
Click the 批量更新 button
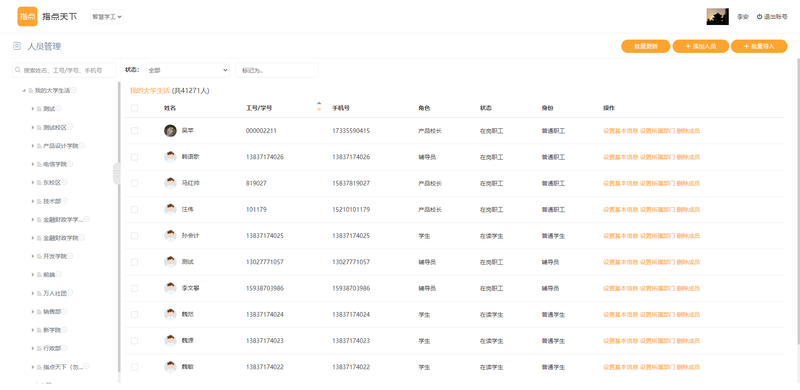[x=645, y=46]
